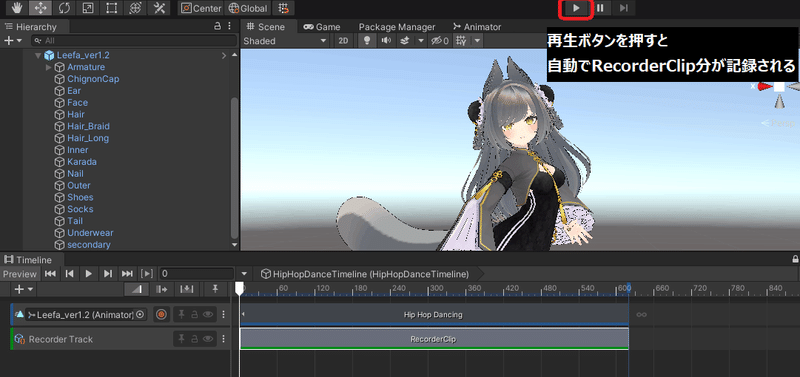Screen dimensions: 800x377
Task: Open Leefa_ver1.2 Animator binding object picker
Action: pyautogui.click(x=140, y=315)
